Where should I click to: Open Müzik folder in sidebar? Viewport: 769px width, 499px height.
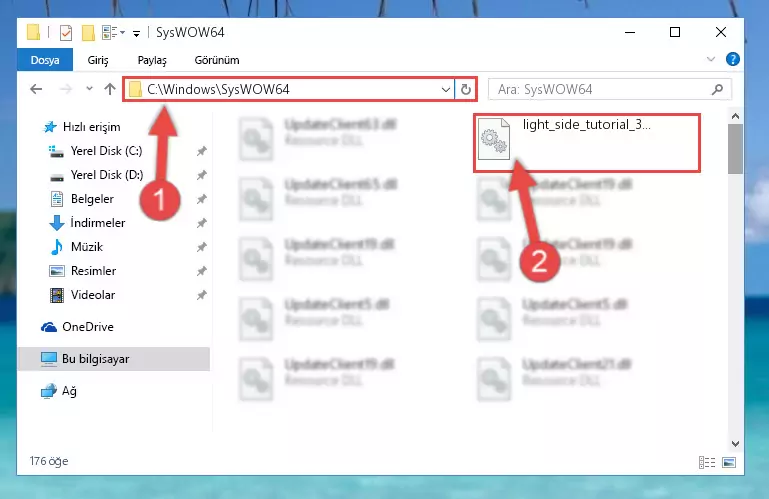[87, 247]
